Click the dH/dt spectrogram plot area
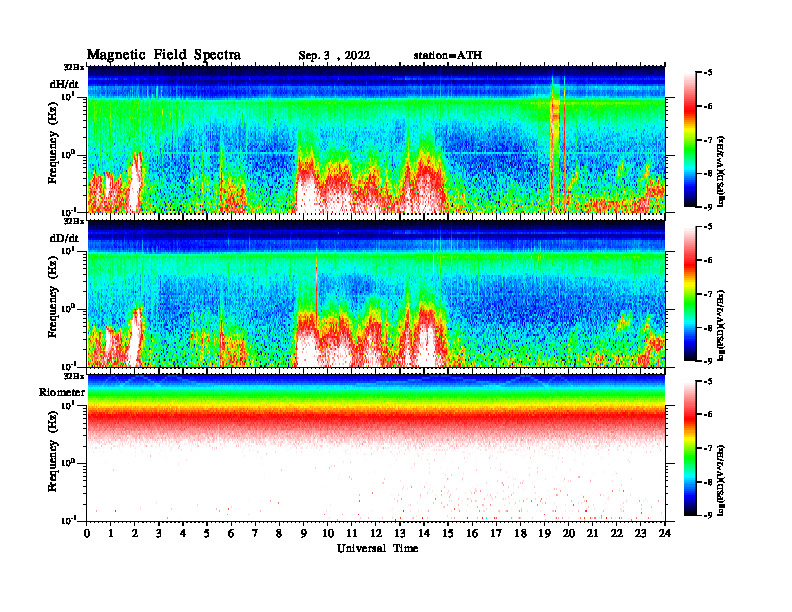The image size is (792, 612). (376, 139)
